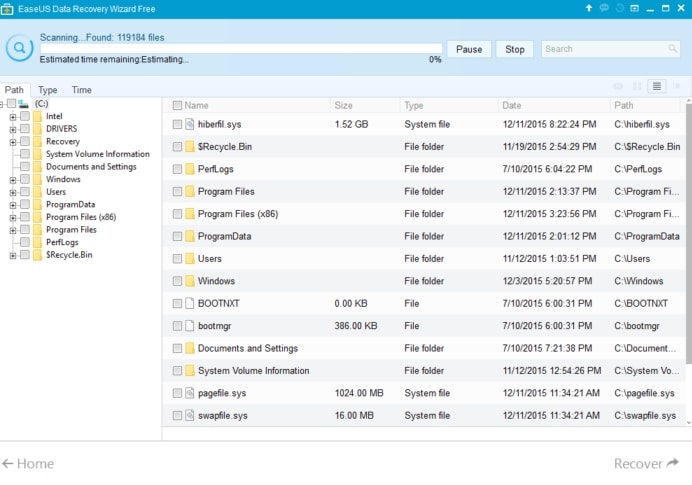Switch to thumbnail grid view icon
The image size is (692, 485).
click(637, 86)
